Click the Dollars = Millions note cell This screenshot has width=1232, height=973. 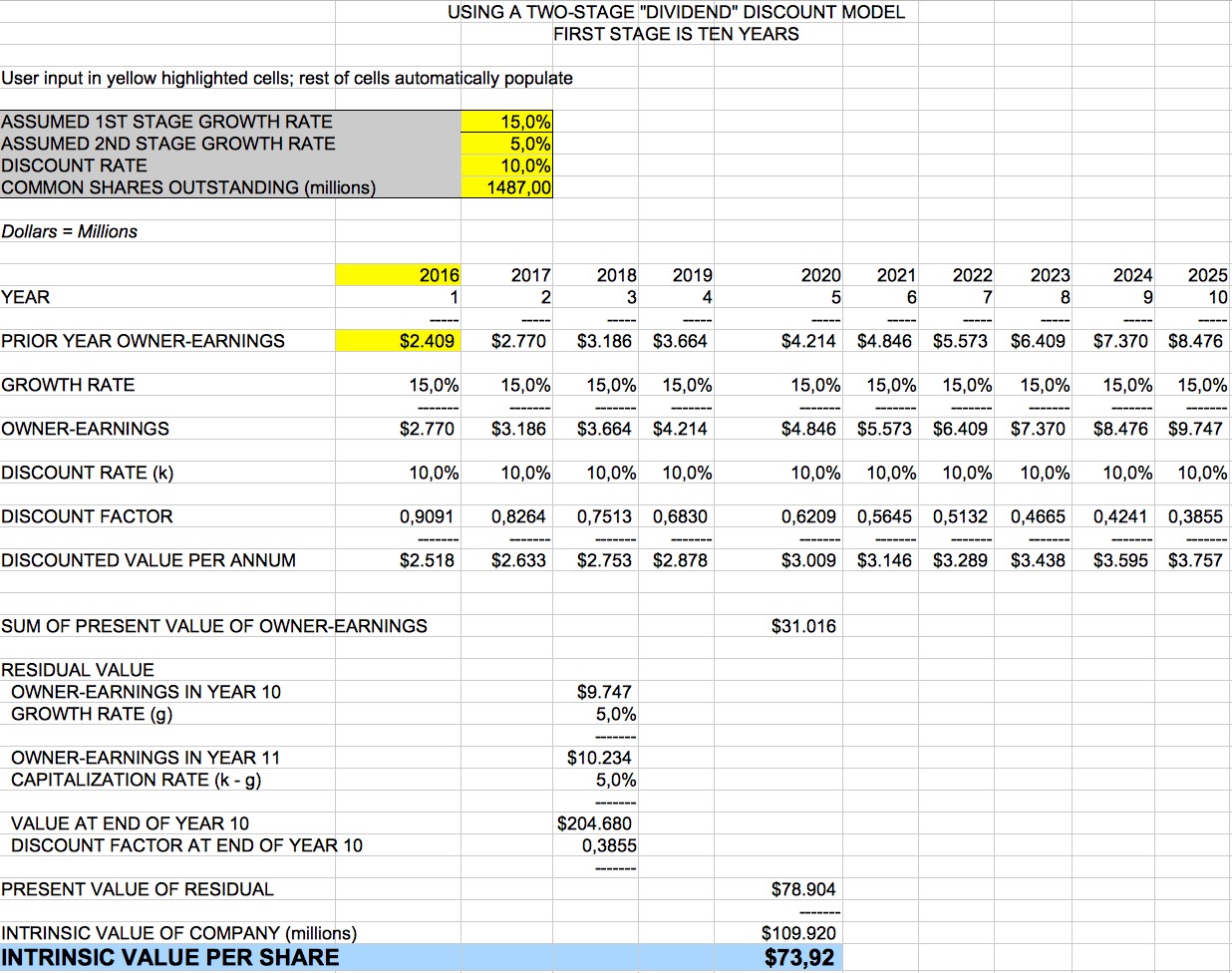pos(70,231)
